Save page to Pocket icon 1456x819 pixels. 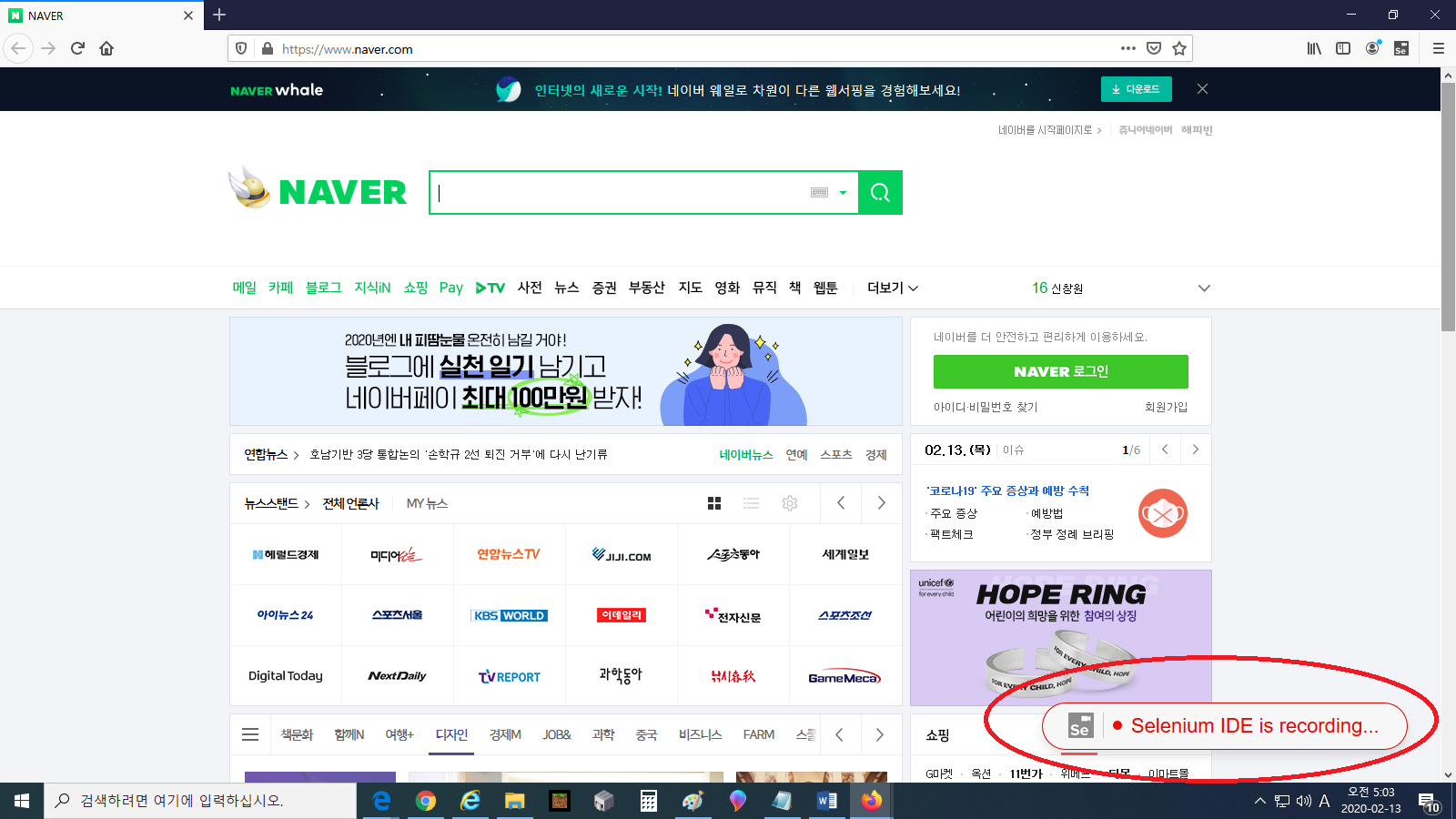click(x=1154, y=48)
